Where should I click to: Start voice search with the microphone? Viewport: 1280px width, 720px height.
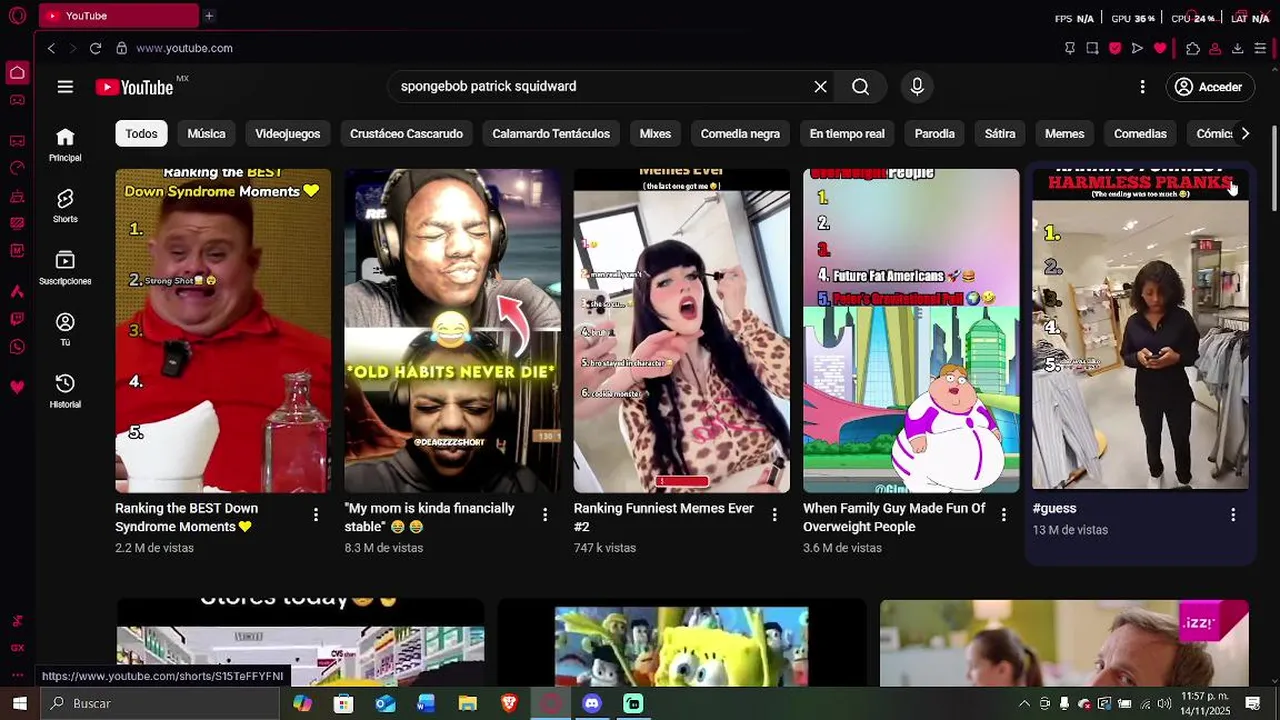(x=917, y=87)
